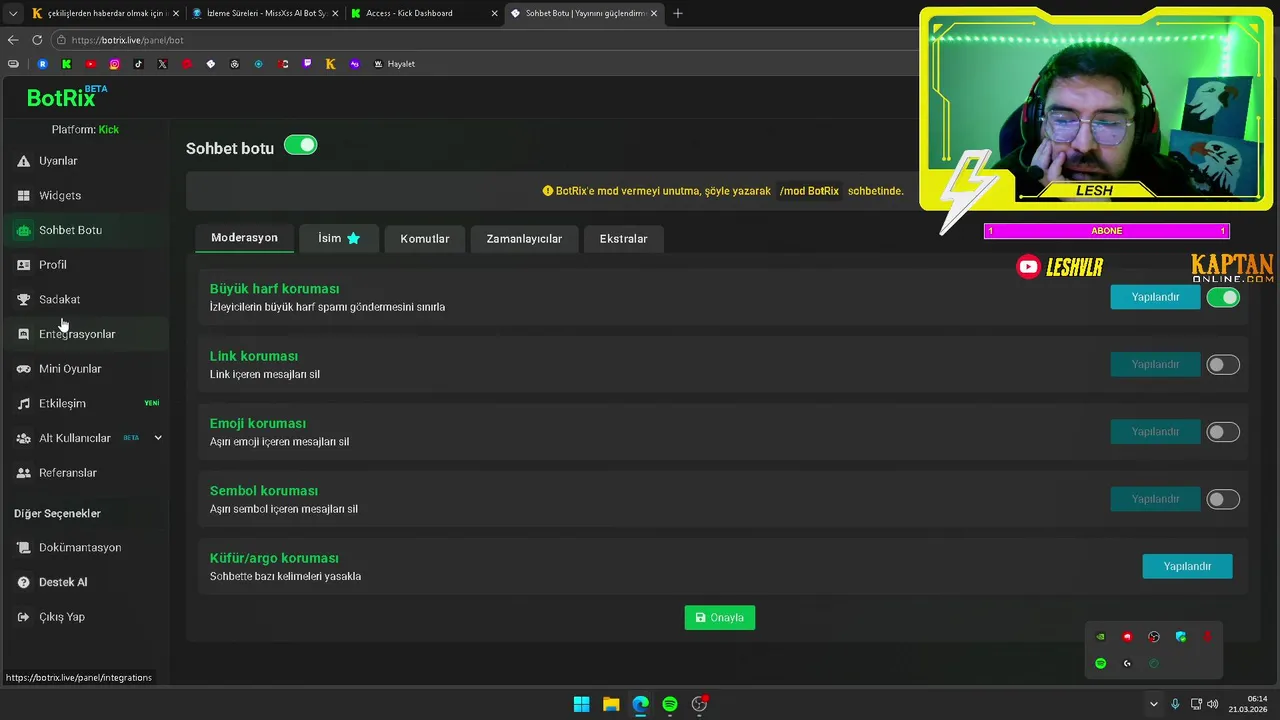Open Widgets via its grid icon

tap(24, 196)
